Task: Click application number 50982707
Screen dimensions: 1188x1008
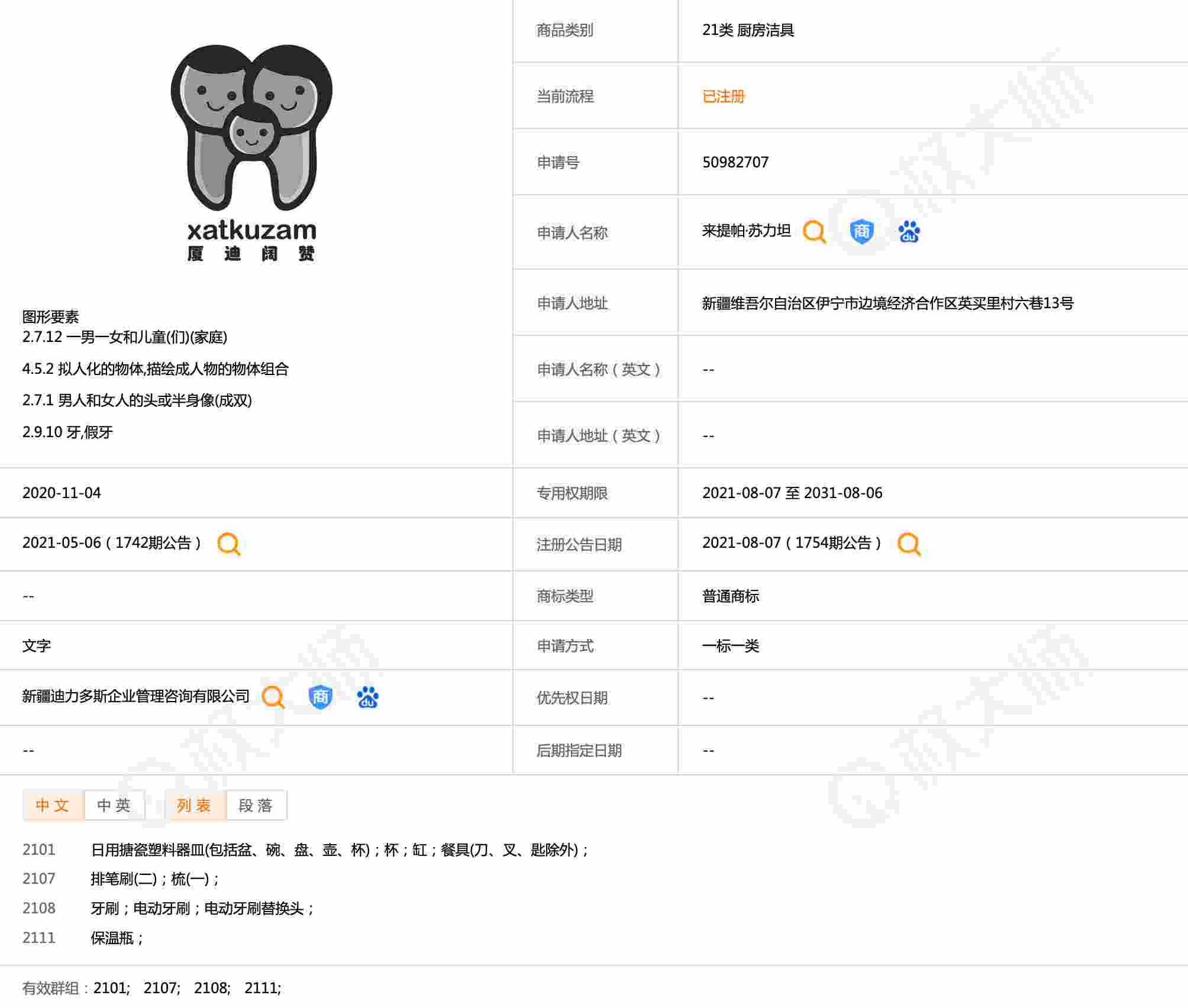Action: tap(735, 163)
